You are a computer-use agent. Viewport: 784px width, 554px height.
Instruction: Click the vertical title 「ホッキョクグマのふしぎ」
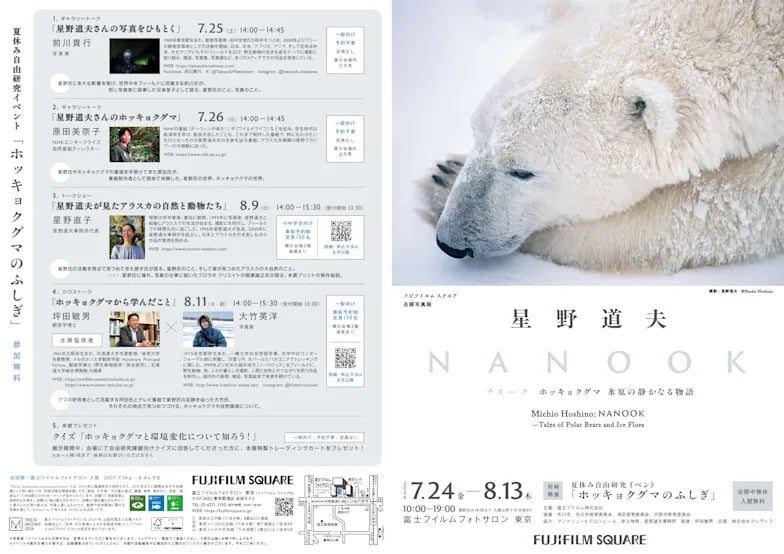[16, 230]
